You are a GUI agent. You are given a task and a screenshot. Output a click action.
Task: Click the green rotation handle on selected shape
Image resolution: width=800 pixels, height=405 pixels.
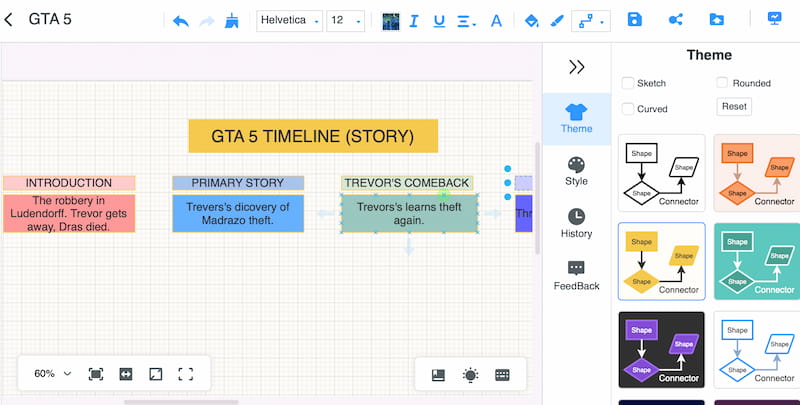click(x=443, y=194)
